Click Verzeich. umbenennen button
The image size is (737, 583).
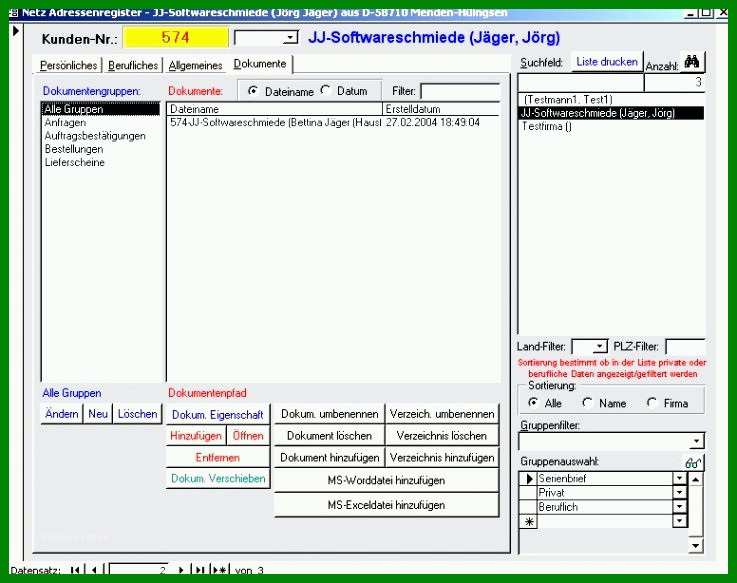(442, 414)
